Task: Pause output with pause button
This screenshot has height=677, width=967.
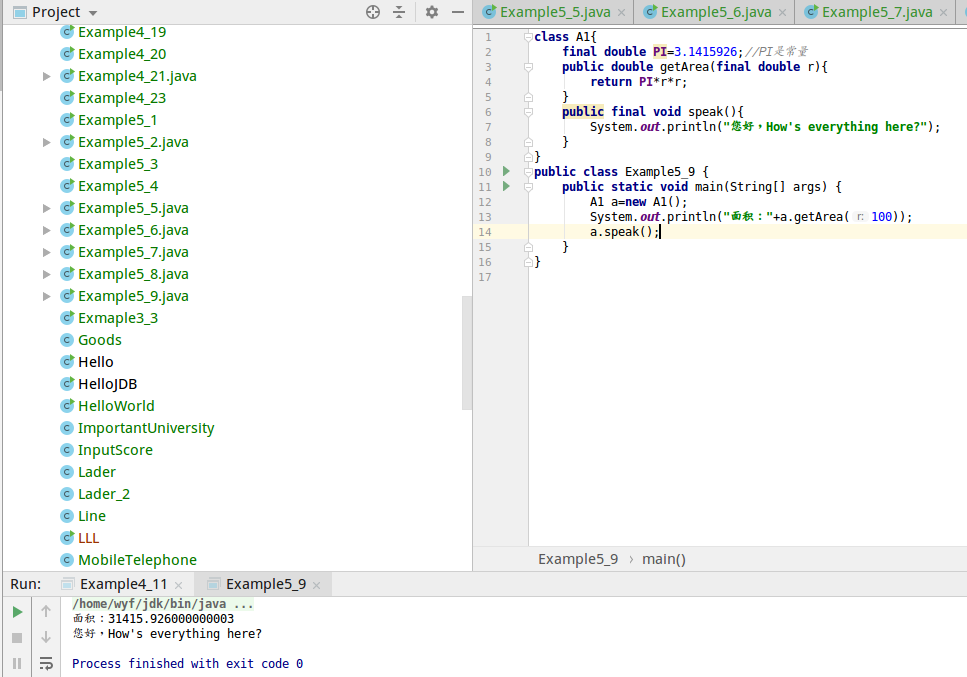Action: click(x=17, y=663)
